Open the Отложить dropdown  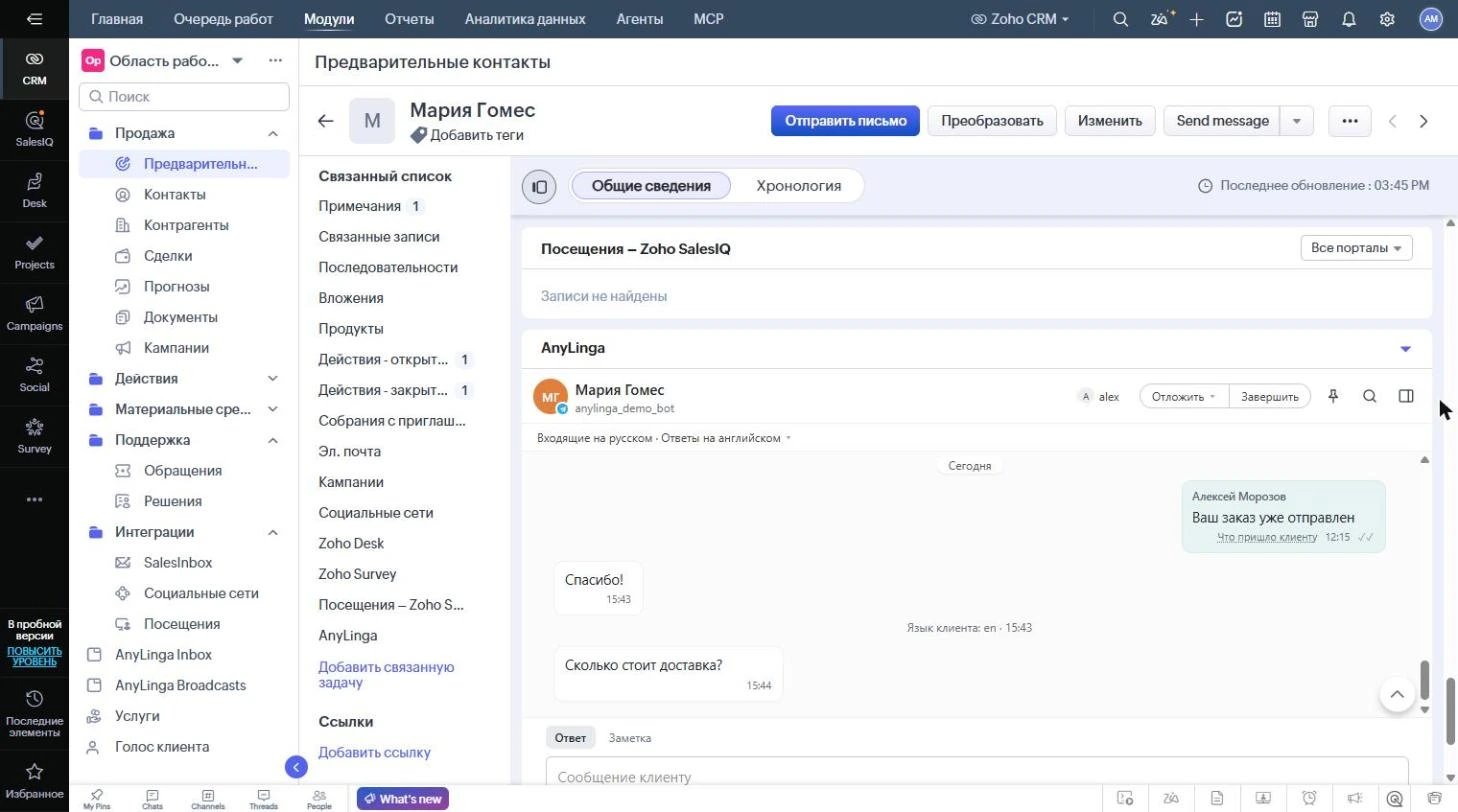tap(1184, 396)
